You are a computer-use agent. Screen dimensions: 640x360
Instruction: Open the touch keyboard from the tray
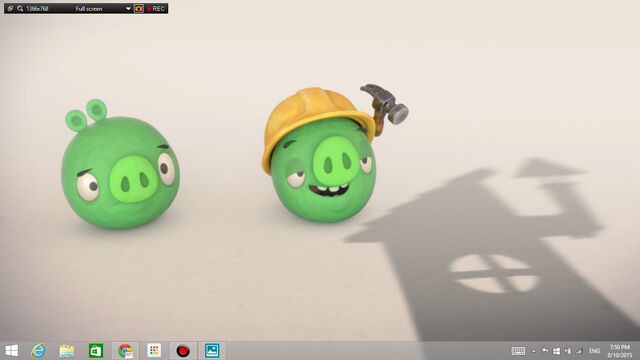(x=518, y=351)
